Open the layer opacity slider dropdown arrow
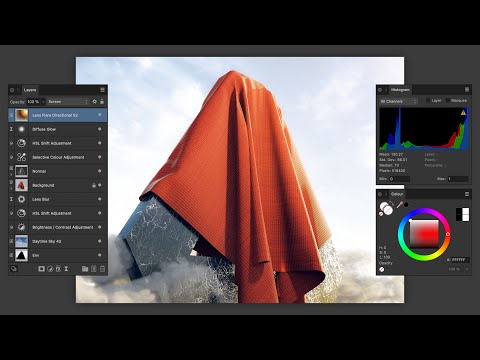 [x=43, y=102]
